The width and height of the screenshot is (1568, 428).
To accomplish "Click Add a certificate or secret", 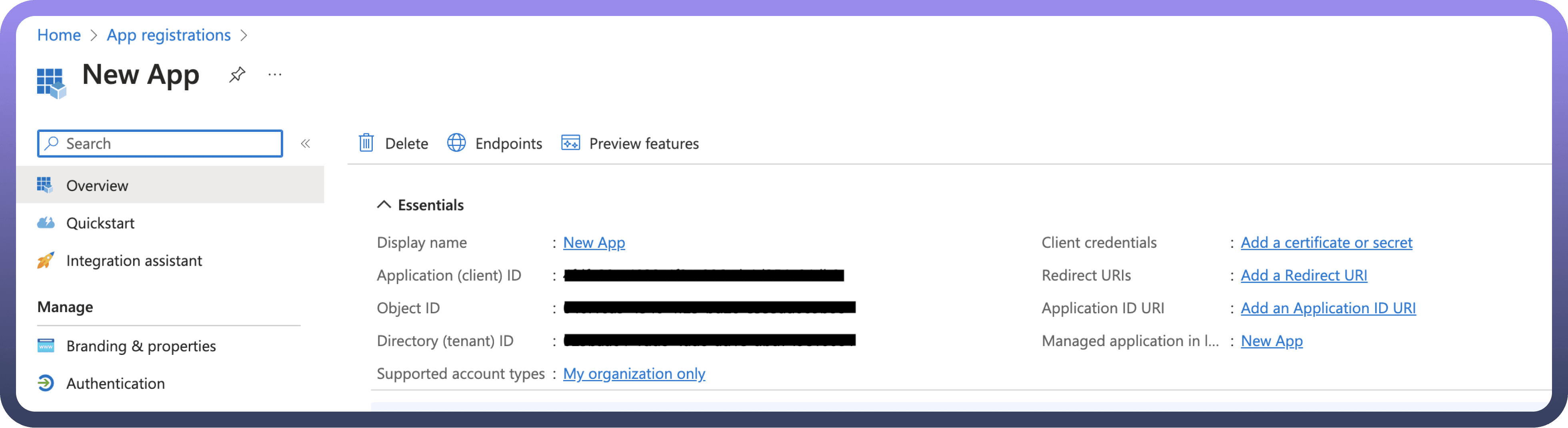I will tap(1326, 243).
